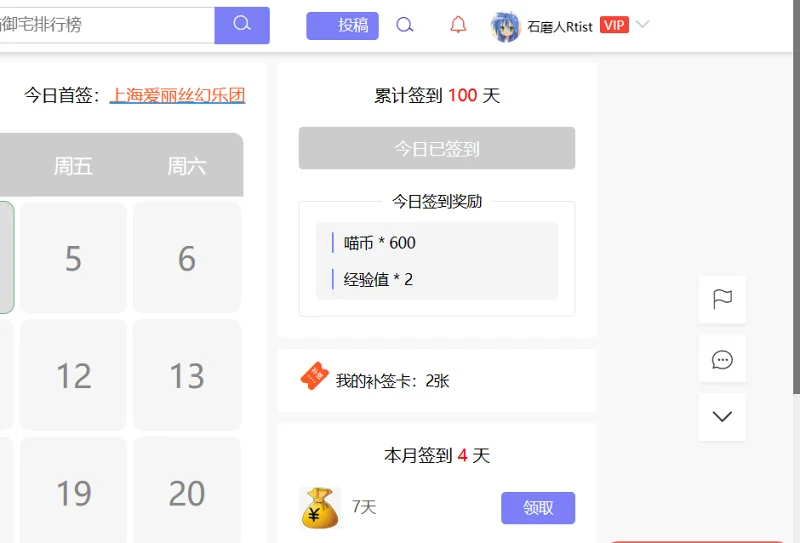
Task: Select calendar day 20
Action: point(187,492)
